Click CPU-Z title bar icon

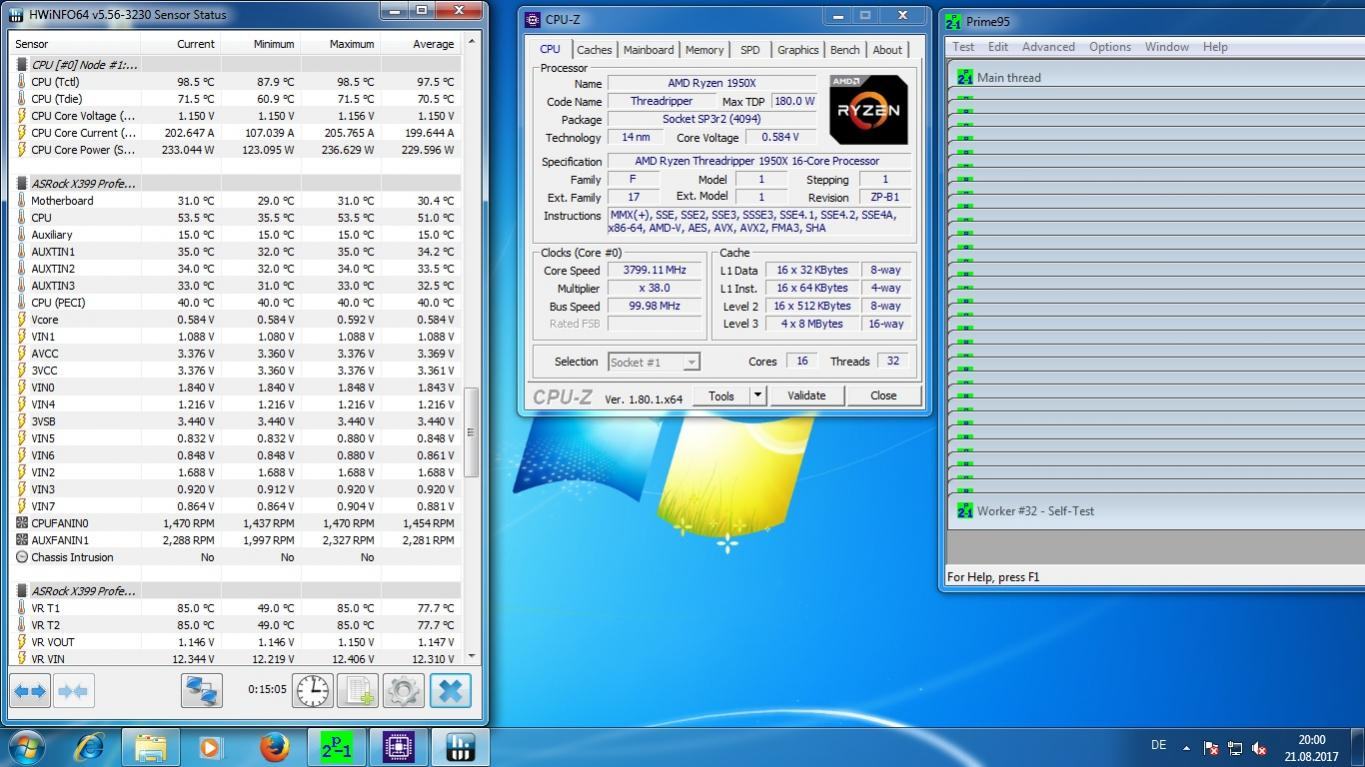tap(533, 20)
